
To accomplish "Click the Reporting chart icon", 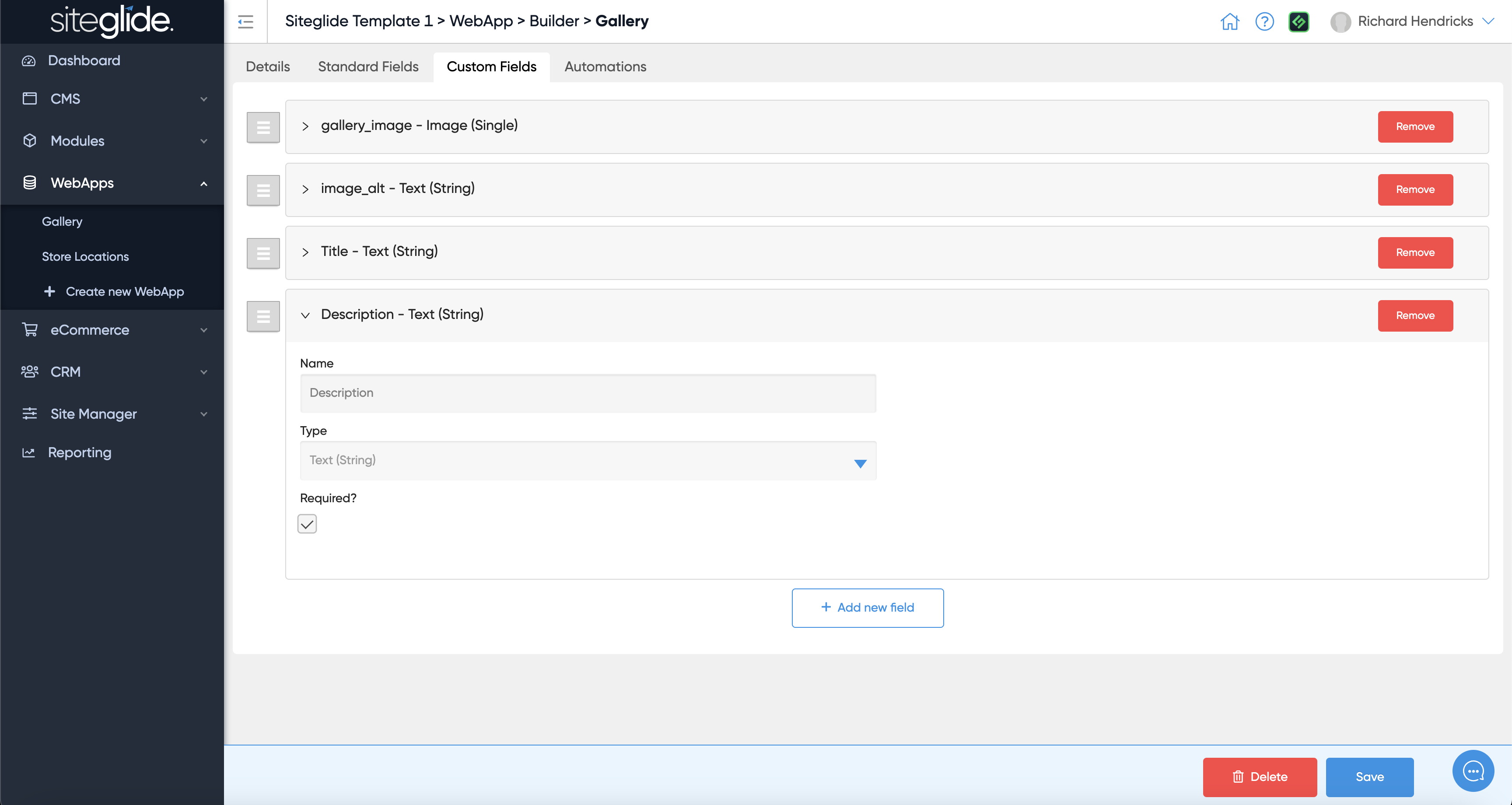I will tap(29, 453).
